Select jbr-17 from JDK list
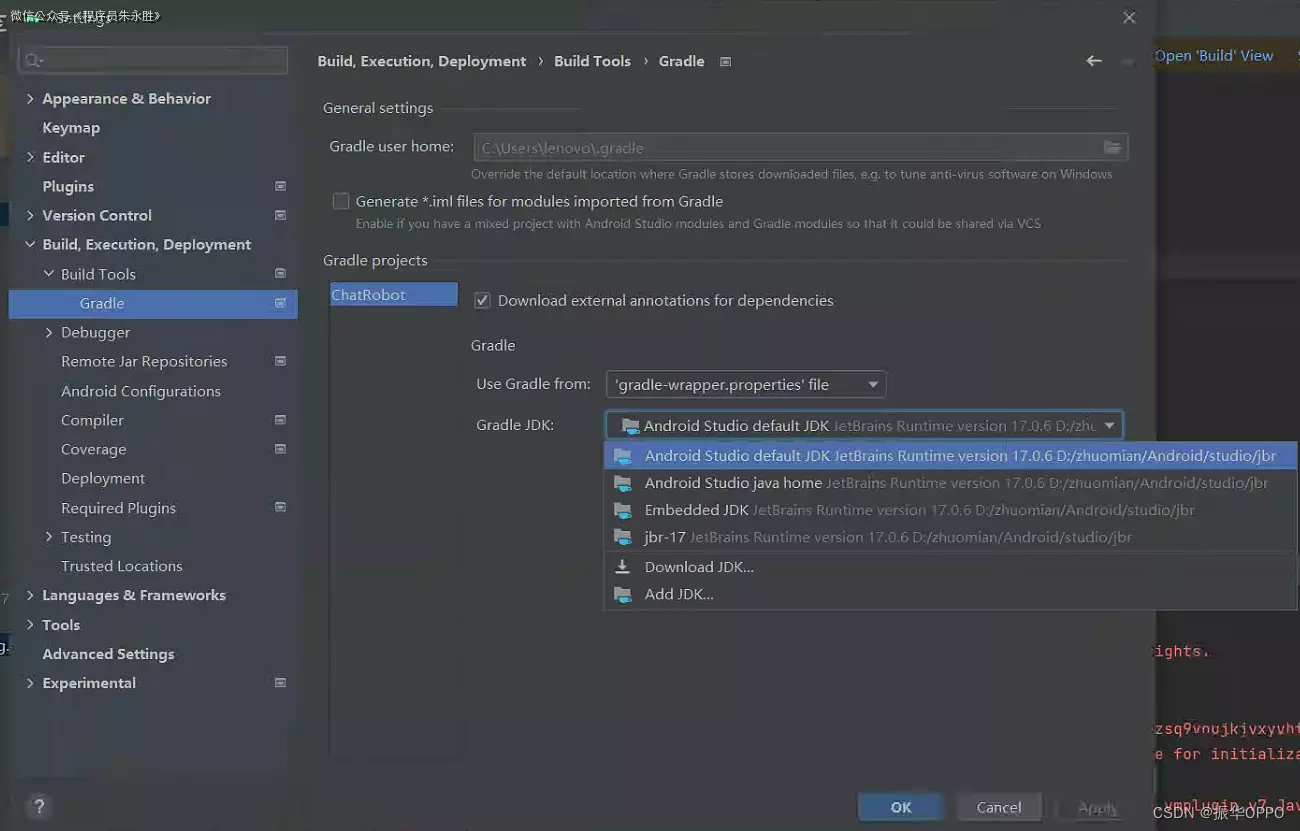Image resolution: width=1300 pixels, height=831 pixels. 665,537
